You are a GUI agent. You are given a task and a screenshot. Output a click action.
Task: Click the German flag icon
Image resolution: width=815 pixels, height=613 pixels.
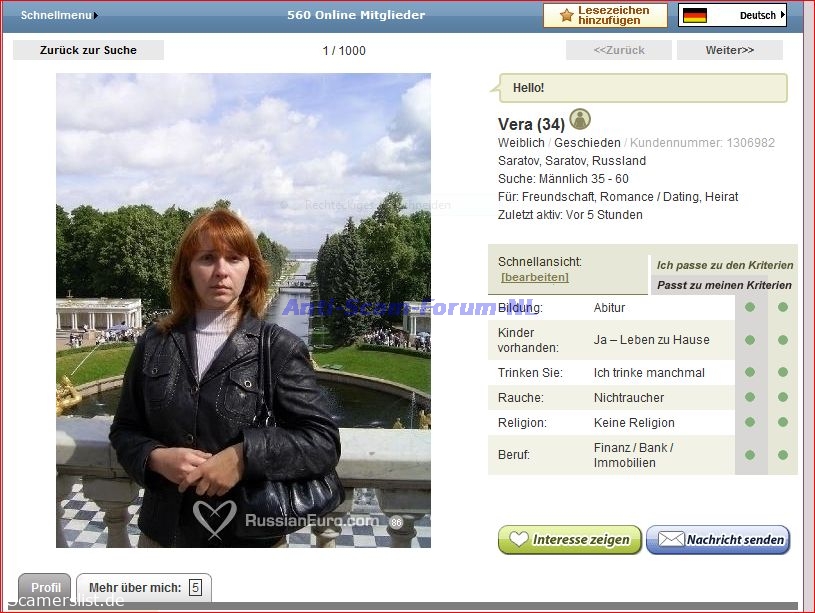click(x=694, y=15)
